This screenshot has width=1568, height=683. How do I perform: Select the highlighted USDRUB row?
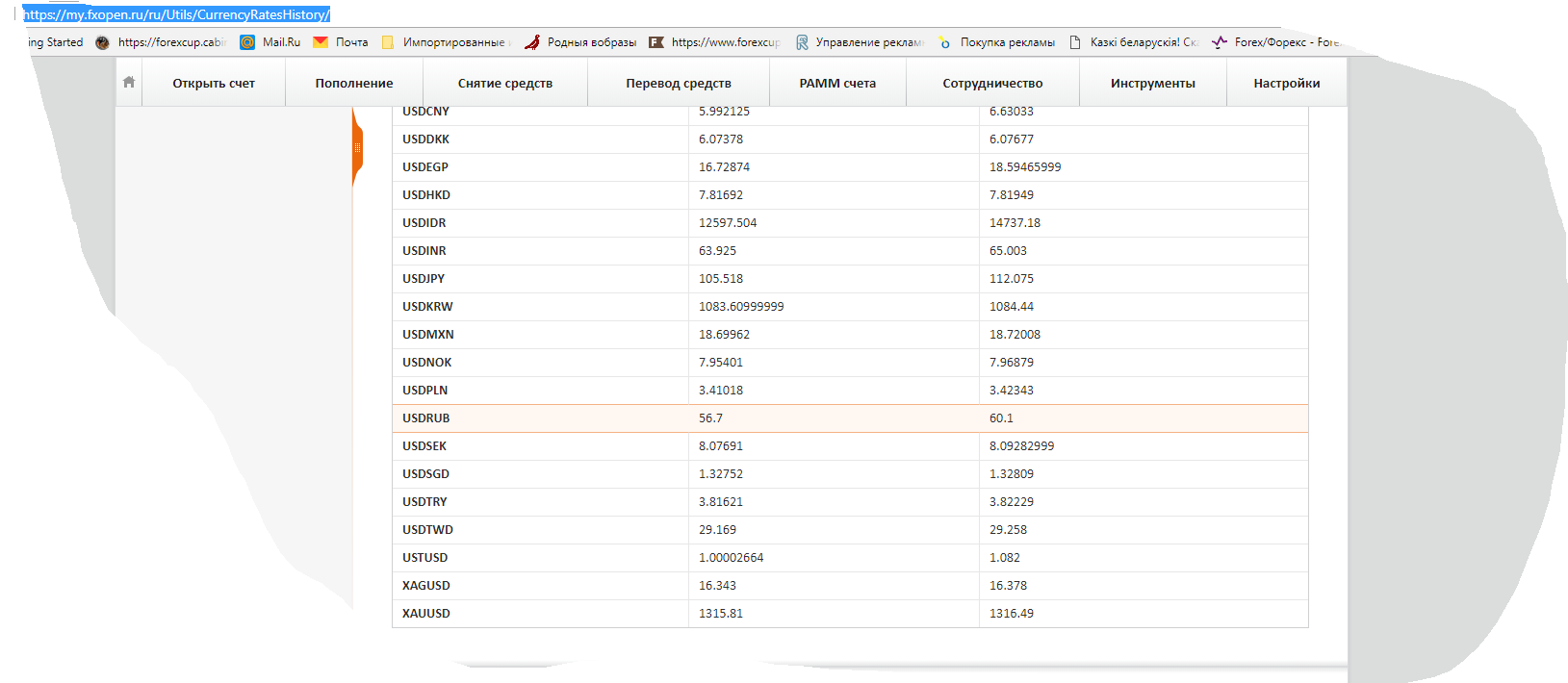tap(850, 418)
